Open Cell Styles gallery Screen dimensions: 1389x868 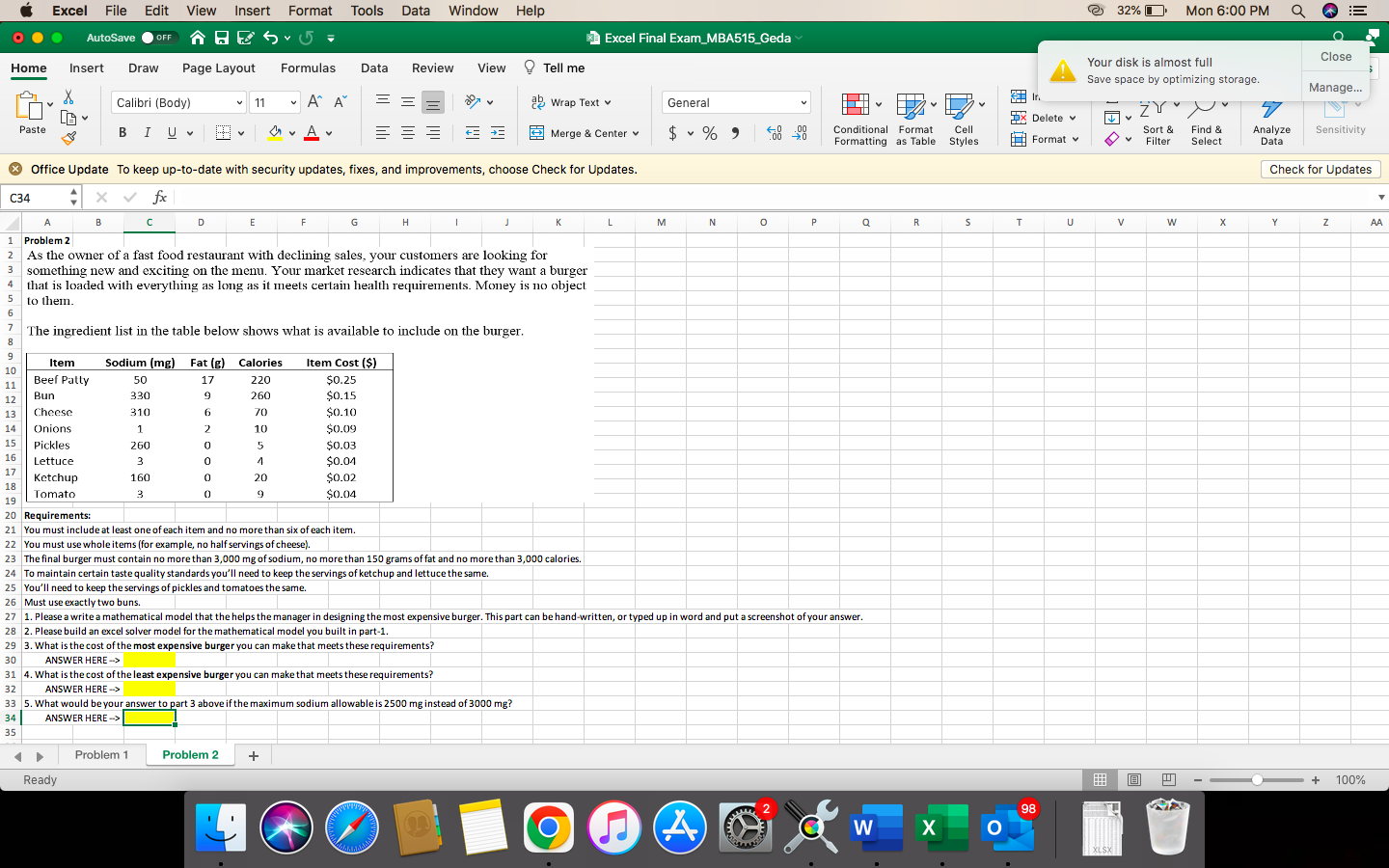click(964, 120)
